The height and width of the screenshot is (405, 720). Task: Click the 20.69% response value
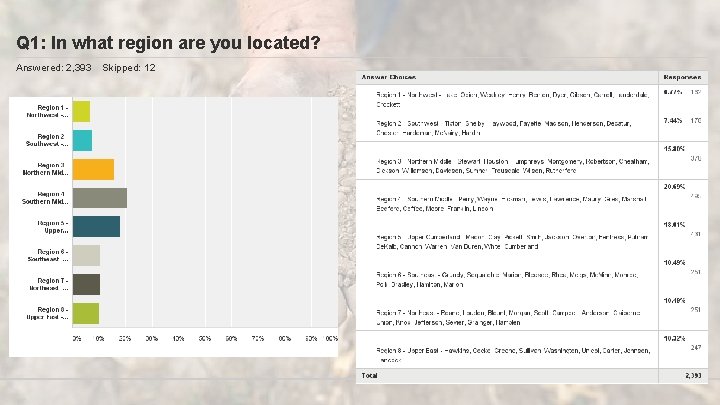[x=674, y=187]
